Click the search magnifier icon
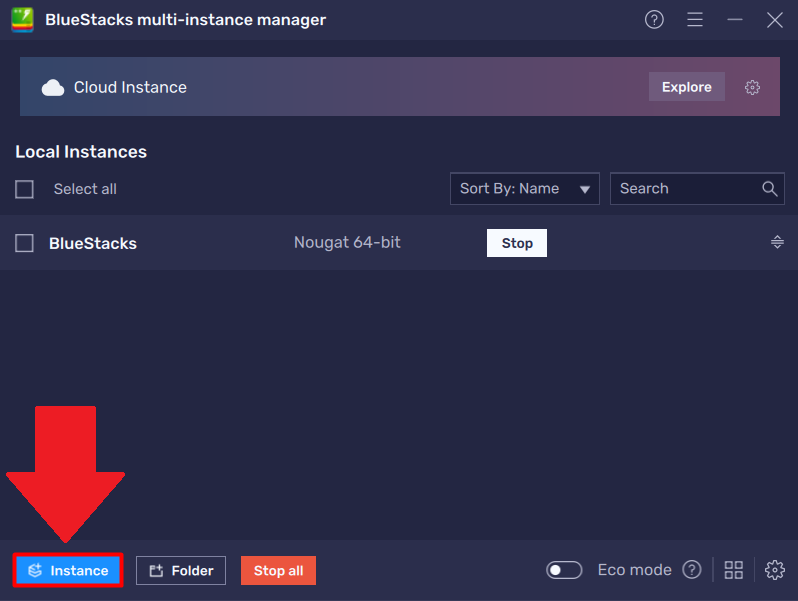This screenshot has height=601, width=798. coord(769,188)
